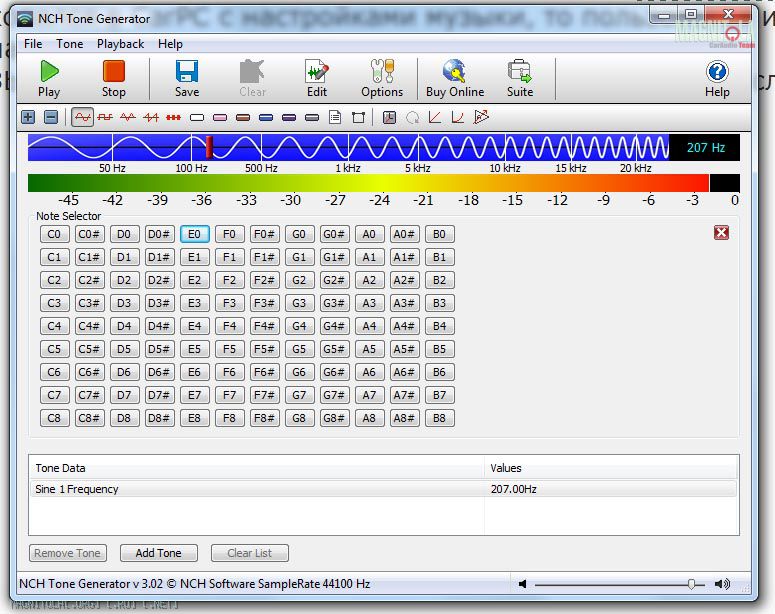Open the File menu
The height and width of the screenshot is (614, 775).
tap(33, 44)
